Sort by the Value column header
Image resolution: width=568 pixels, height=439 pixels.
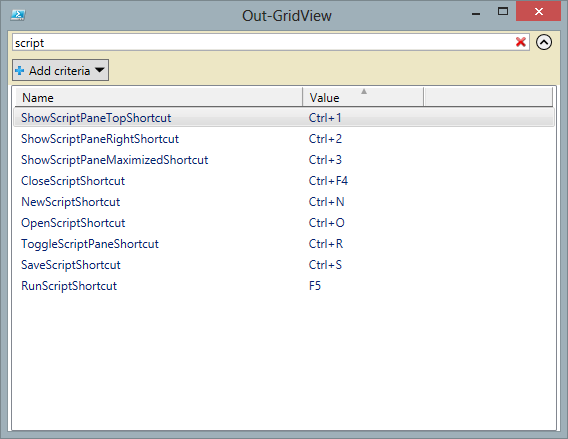(x=363, y=97)
